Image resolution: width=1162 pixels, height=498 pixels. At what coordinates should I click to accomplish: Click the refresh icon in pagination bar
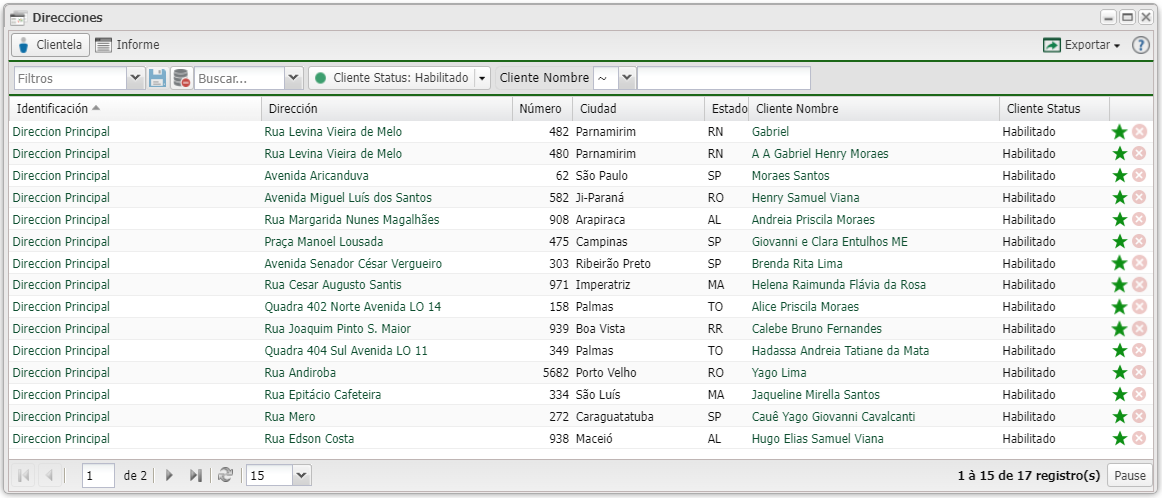226,476
